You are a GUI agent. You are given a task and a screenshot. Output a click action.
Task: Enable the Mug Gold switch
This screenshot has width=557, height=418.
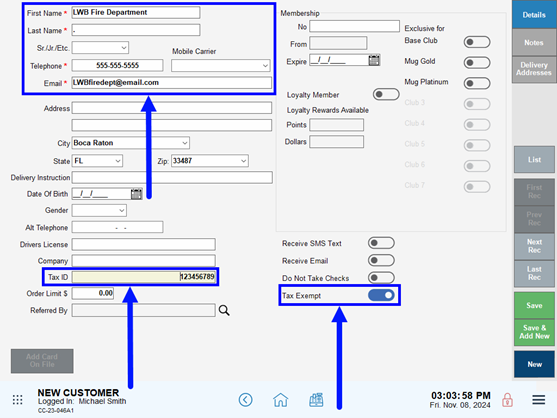coord(477,63)
